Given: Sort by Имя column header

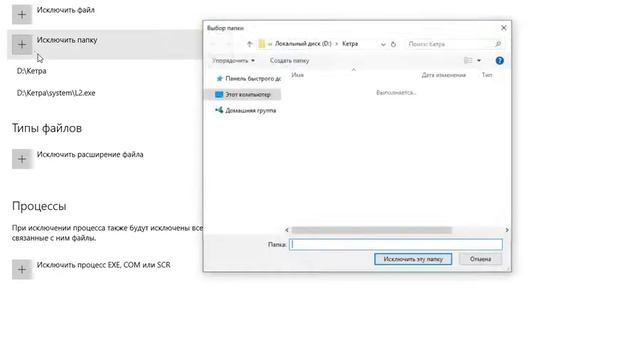Looking at the screenshot, I should point(298,75).
